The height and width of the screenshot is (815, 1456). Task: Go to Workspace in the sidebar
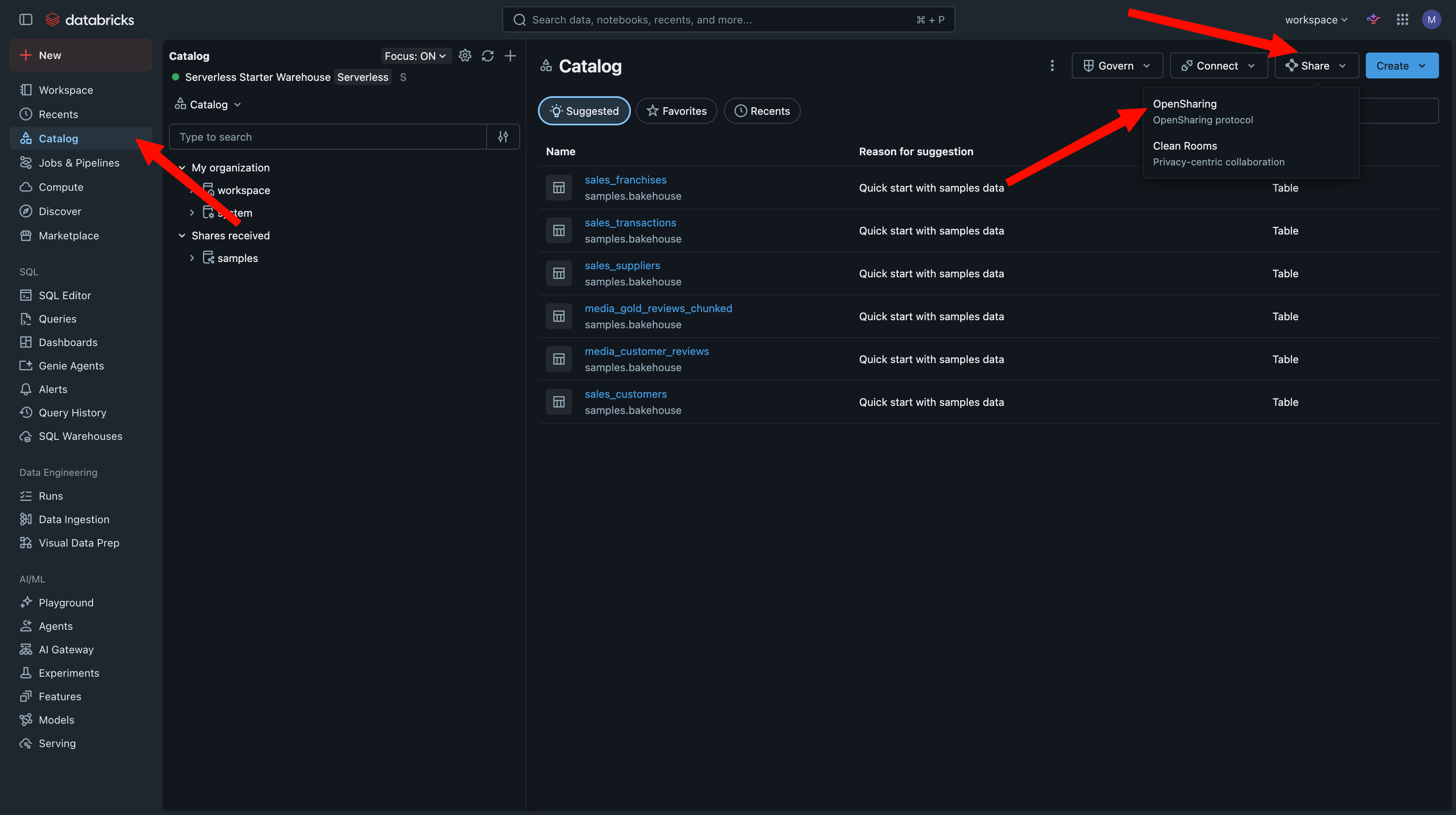point(81,90)
